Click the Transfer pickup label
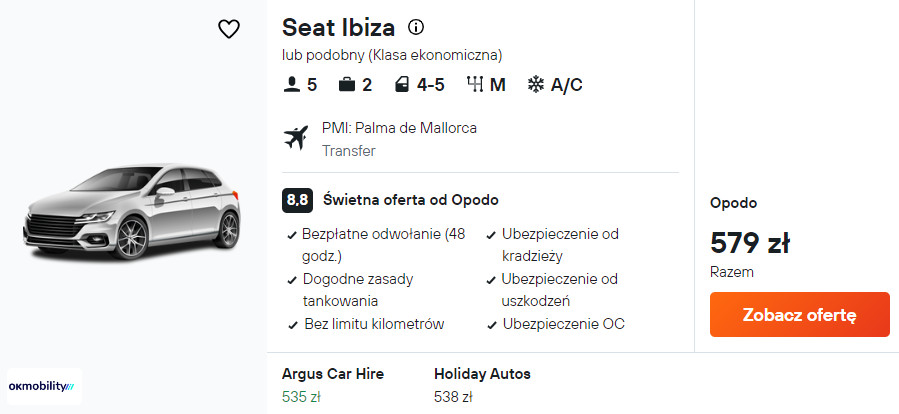The image size is (899, 414). coord(349,151)
